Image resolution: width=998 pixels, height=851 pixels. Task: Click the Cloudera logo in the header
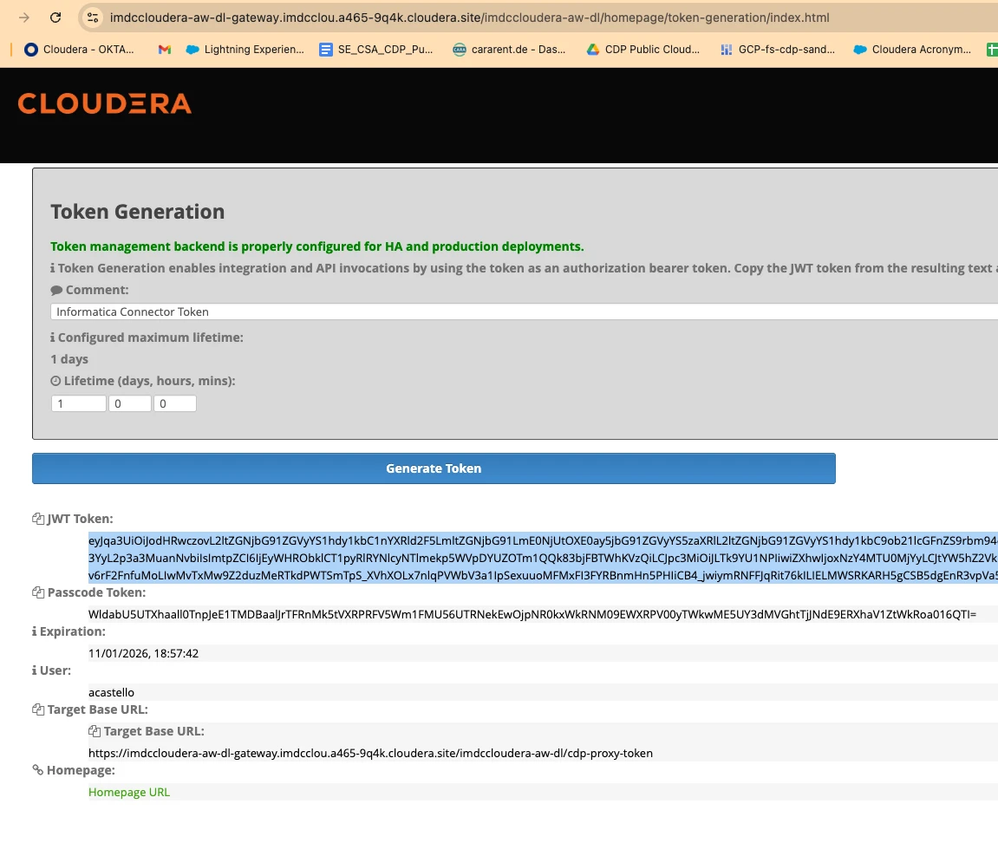[104, 104]
